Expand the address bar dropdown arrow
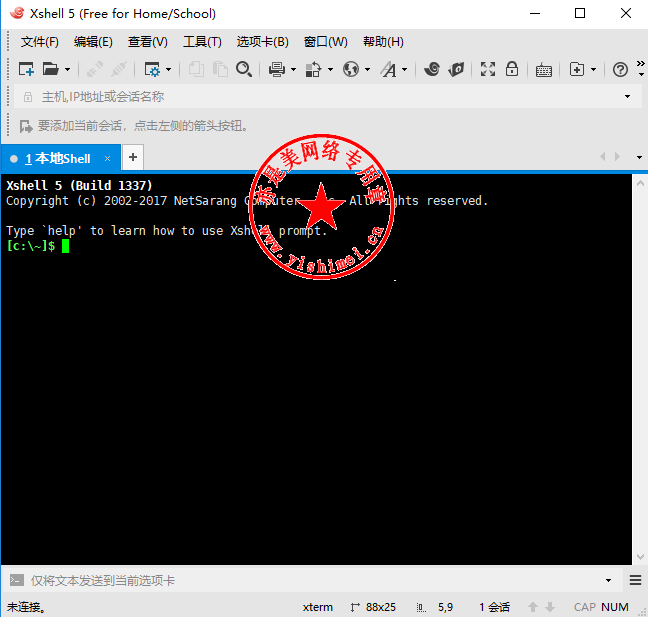The height and width of the screenshot is (617, 648). click(x=627, y=97)
